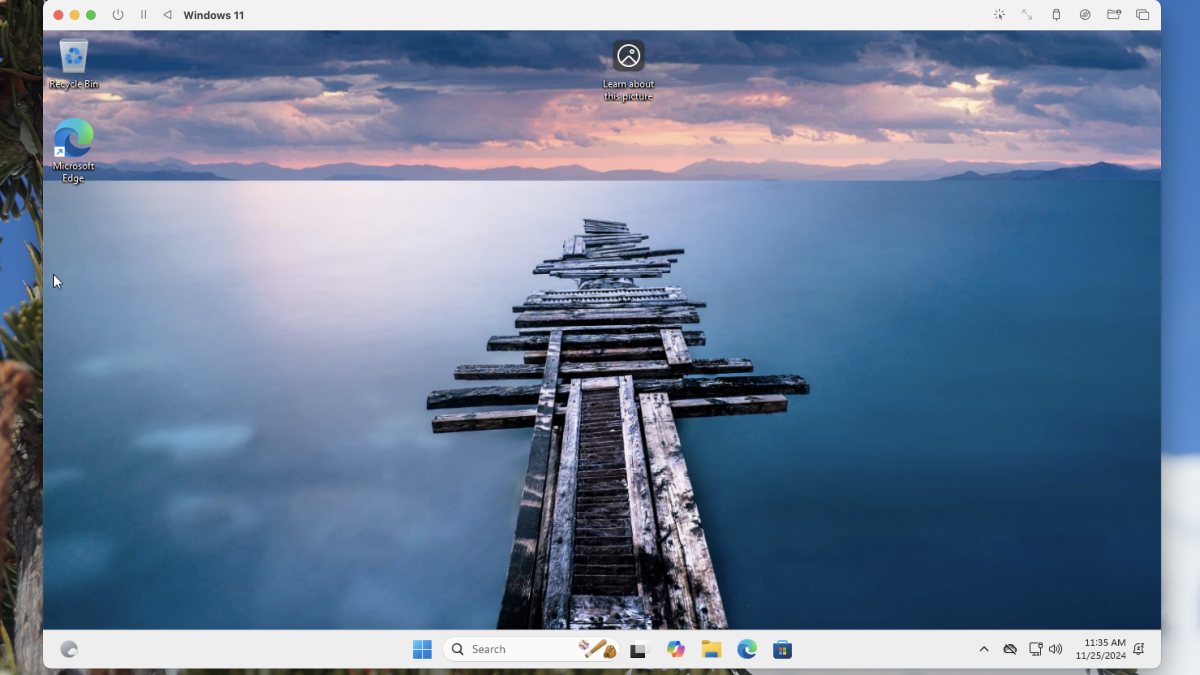Open the Windows Start menu

[x=422, y=649]
